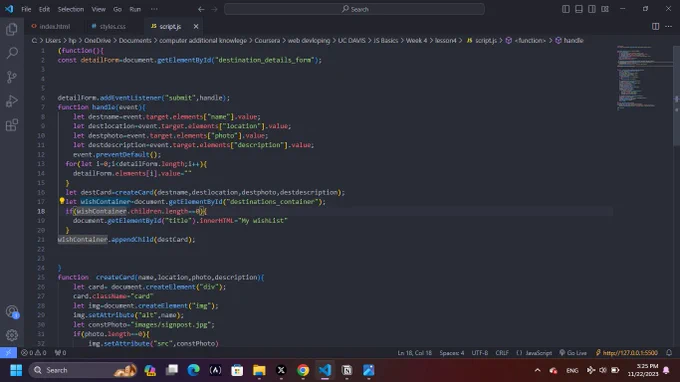Open Google Chrome from taskbar
The image size is (680, 382).
click(x=303, y=370)
